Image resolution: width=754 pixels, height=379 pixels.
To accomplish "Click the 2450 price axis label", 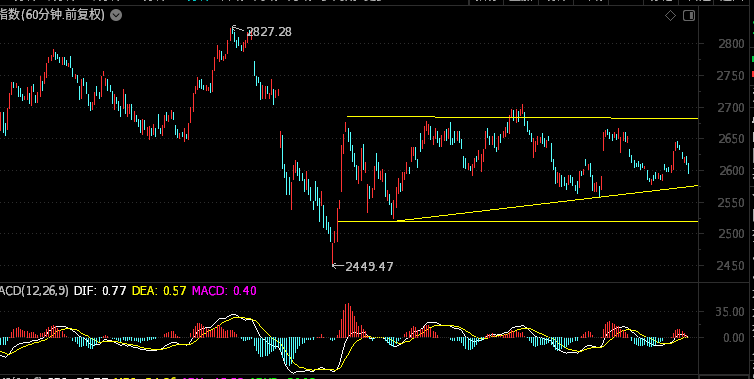I will coord(730,266).
